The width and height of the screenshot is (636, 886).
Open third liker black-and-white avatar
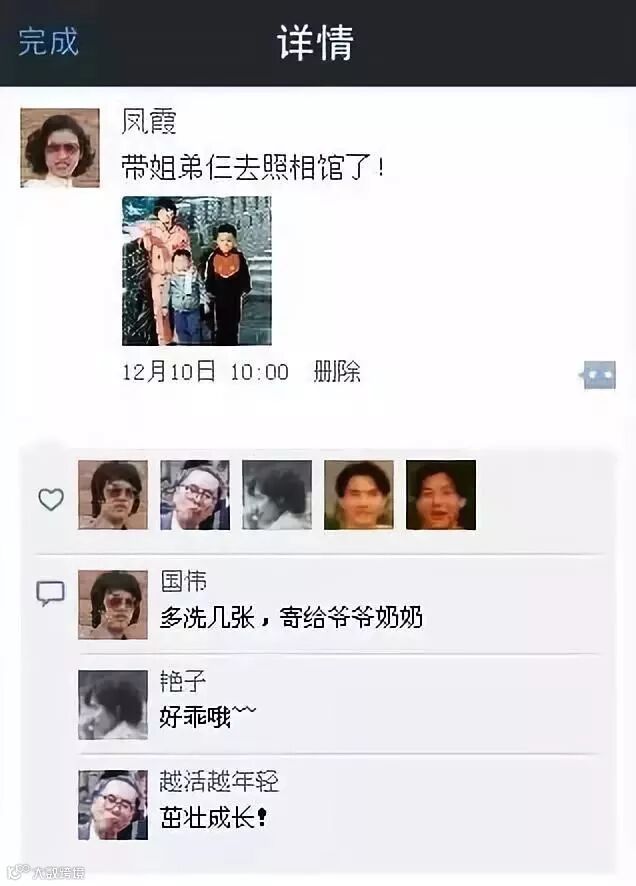pos(277,495)
